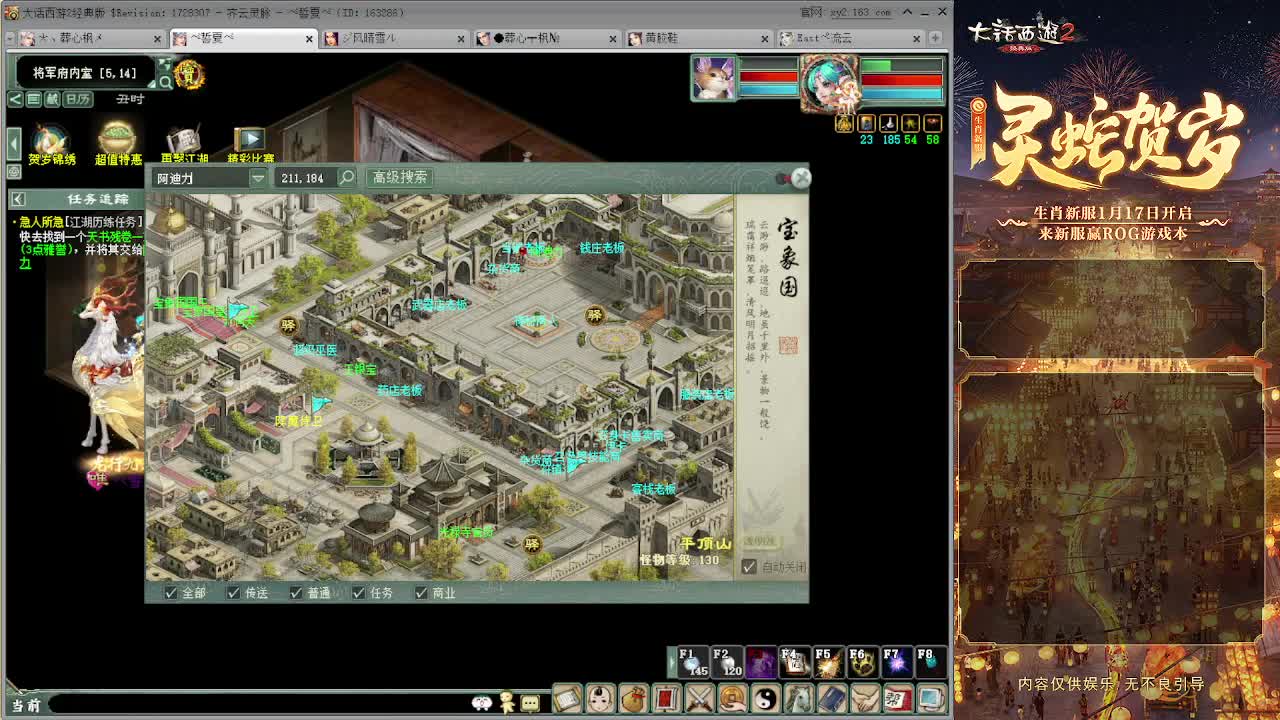This screenshot has height=720, width=1280.
Task: Search the map coordinates with the magnifier
Action: tap(347, 177)
